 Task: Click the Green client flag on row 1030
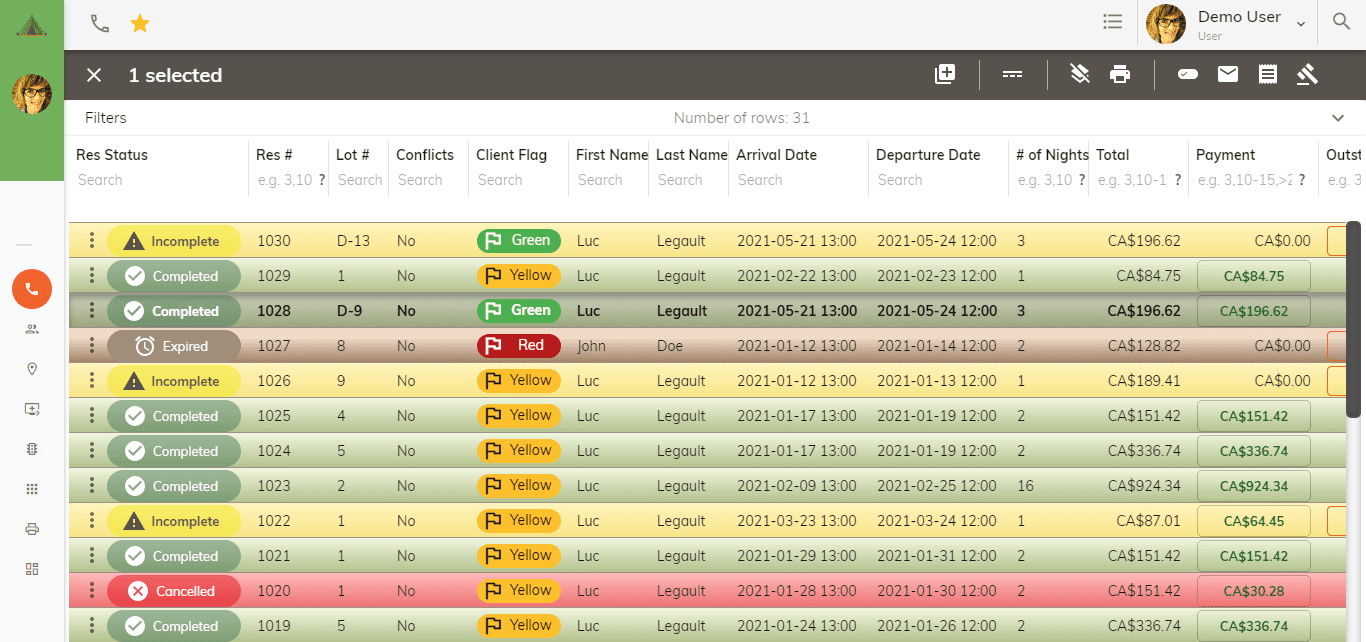[518, 241]
